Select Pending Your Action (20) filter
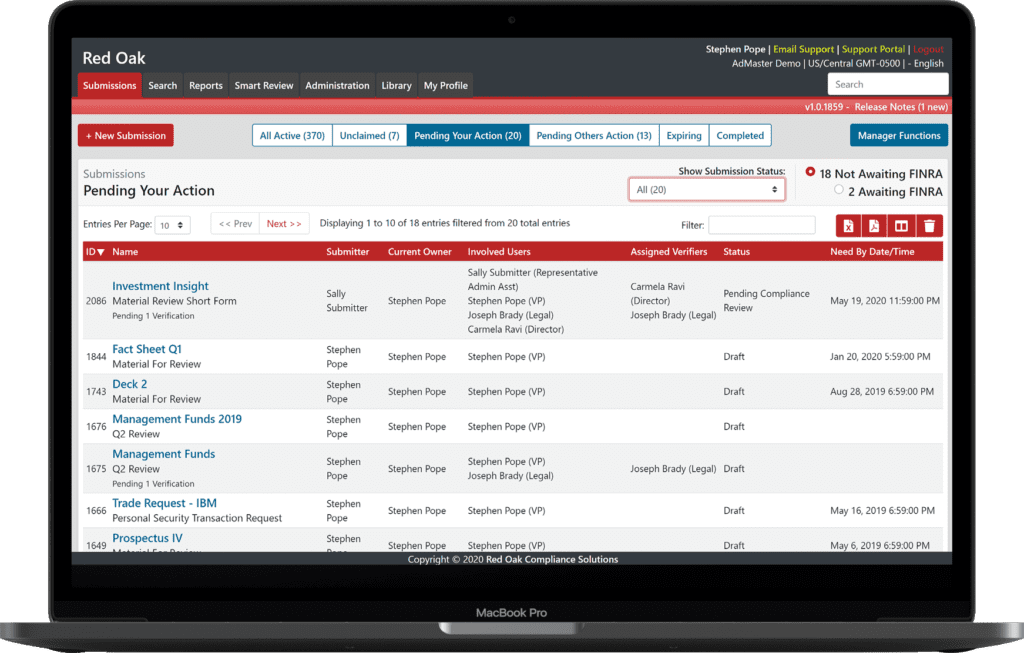 pyautogui.click(x=468, y=136)
